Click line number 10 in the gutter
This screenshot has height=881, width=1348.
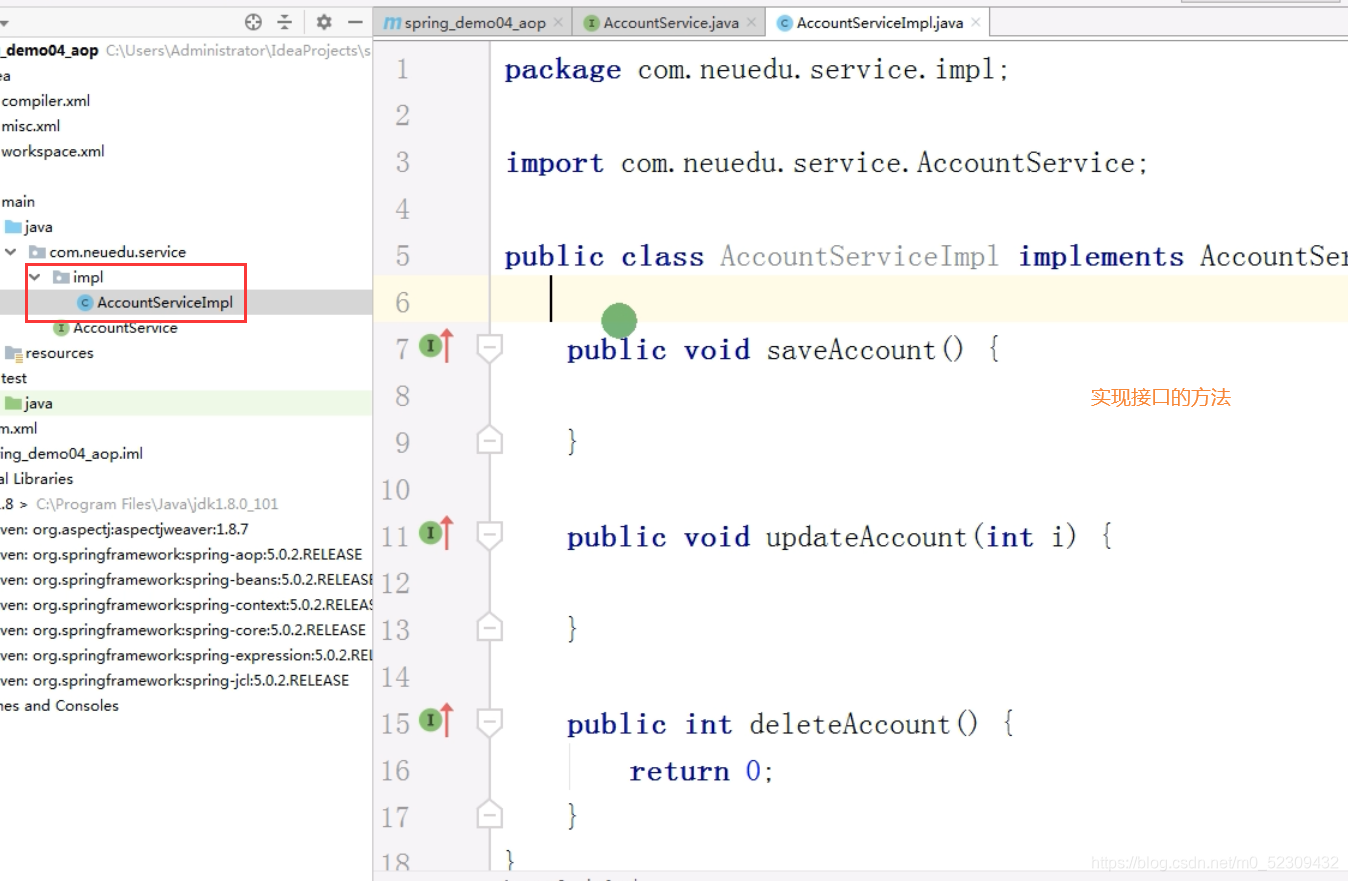coord(396,490)
